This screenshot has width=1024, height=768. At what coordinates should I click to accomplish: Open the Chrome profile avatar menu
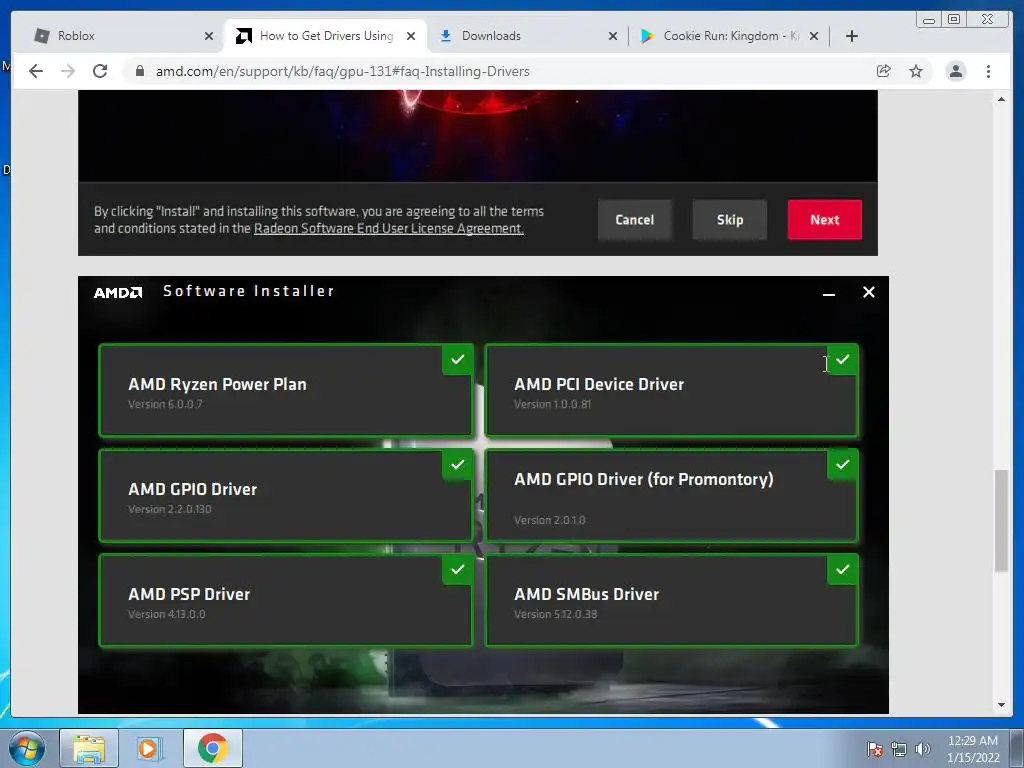coord(955,71)
